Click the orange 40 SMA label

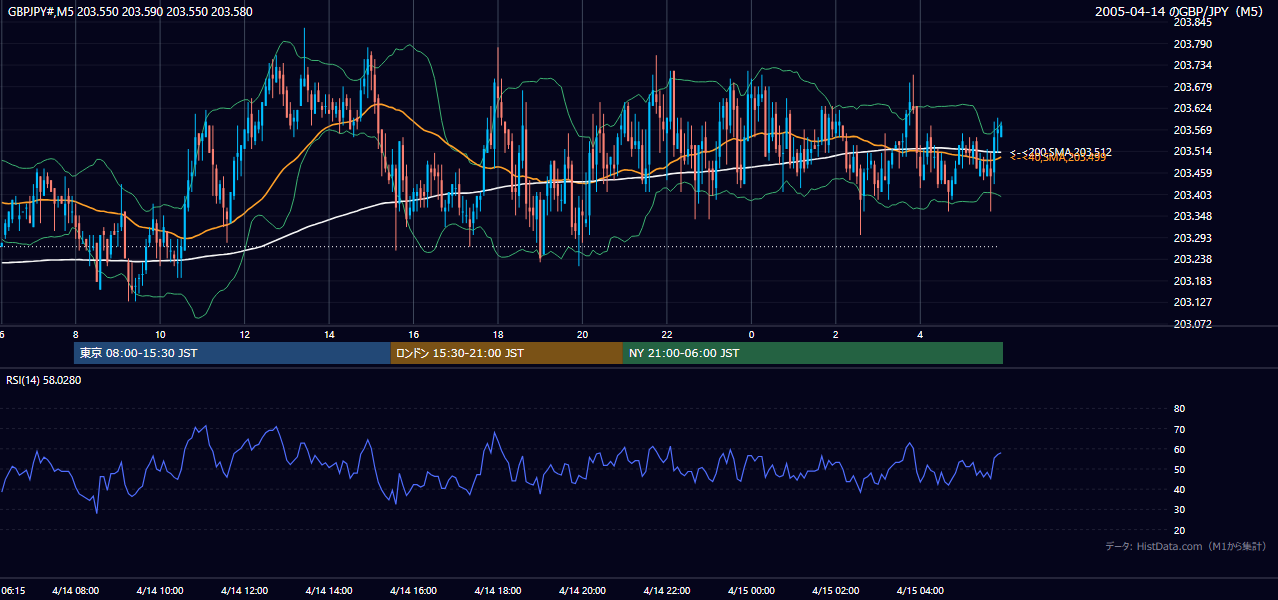[1058, 158]
